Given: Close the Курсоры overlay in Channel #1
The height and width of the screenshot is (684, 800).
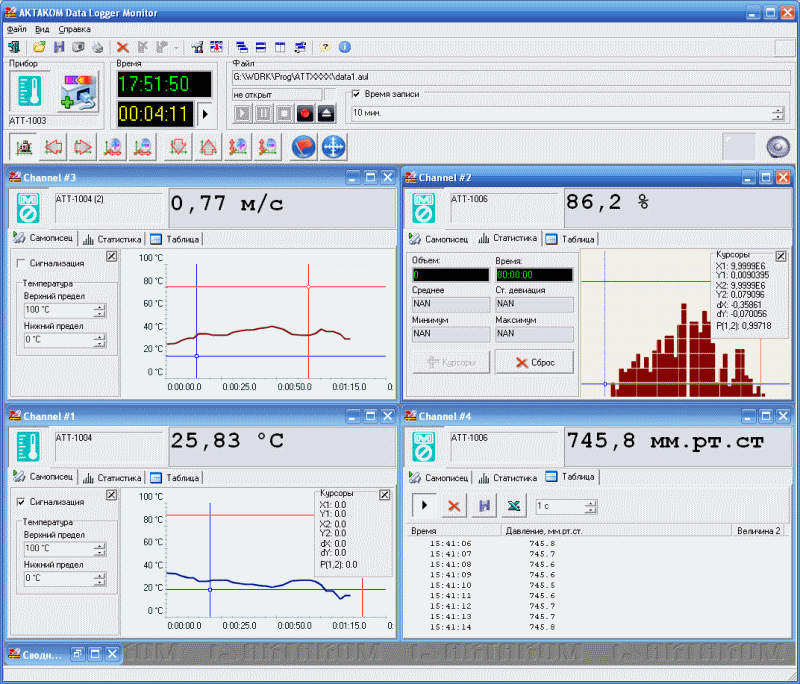Looking at the screenshot, I should tap(385, 495).
